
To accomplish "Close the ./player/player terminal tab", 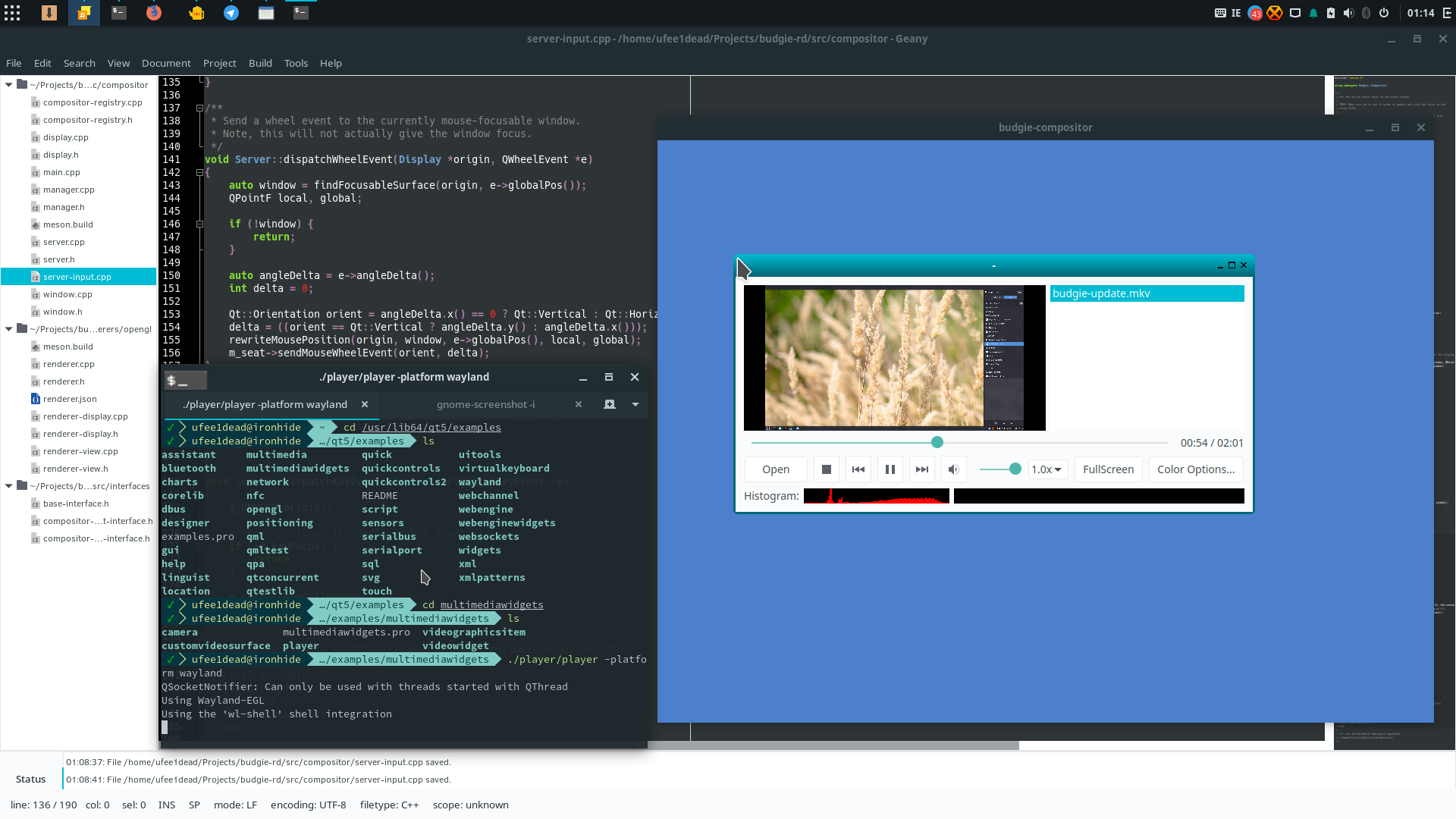I will click(x=365, y=404).
